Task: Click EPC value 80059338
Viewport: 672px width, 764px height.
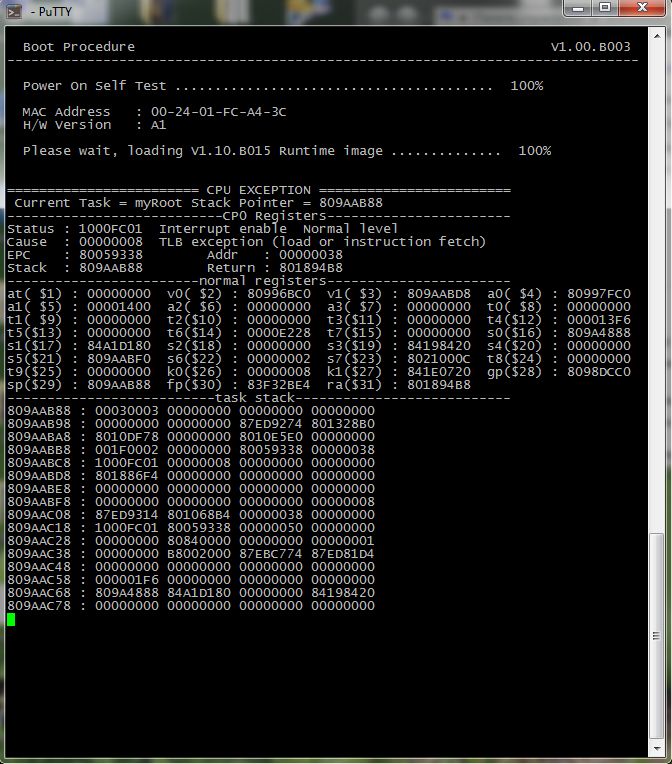Action: pos(111,255)
